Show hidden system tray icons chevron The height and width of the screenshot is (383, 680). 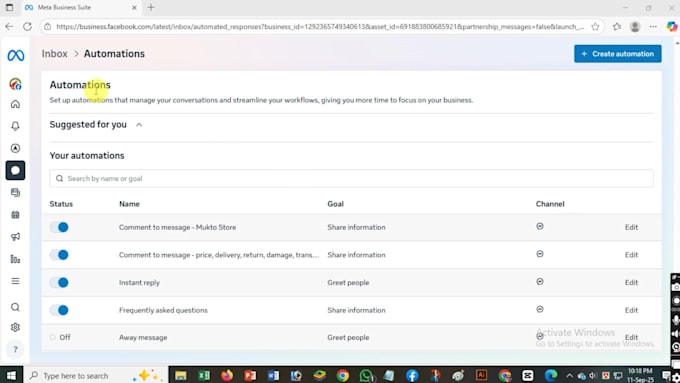click(569, 376)
